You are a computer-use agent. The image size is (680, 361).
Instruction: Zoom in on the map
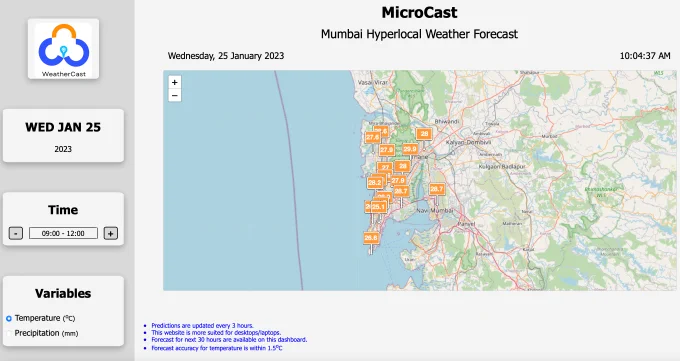[x=174, y=82]
